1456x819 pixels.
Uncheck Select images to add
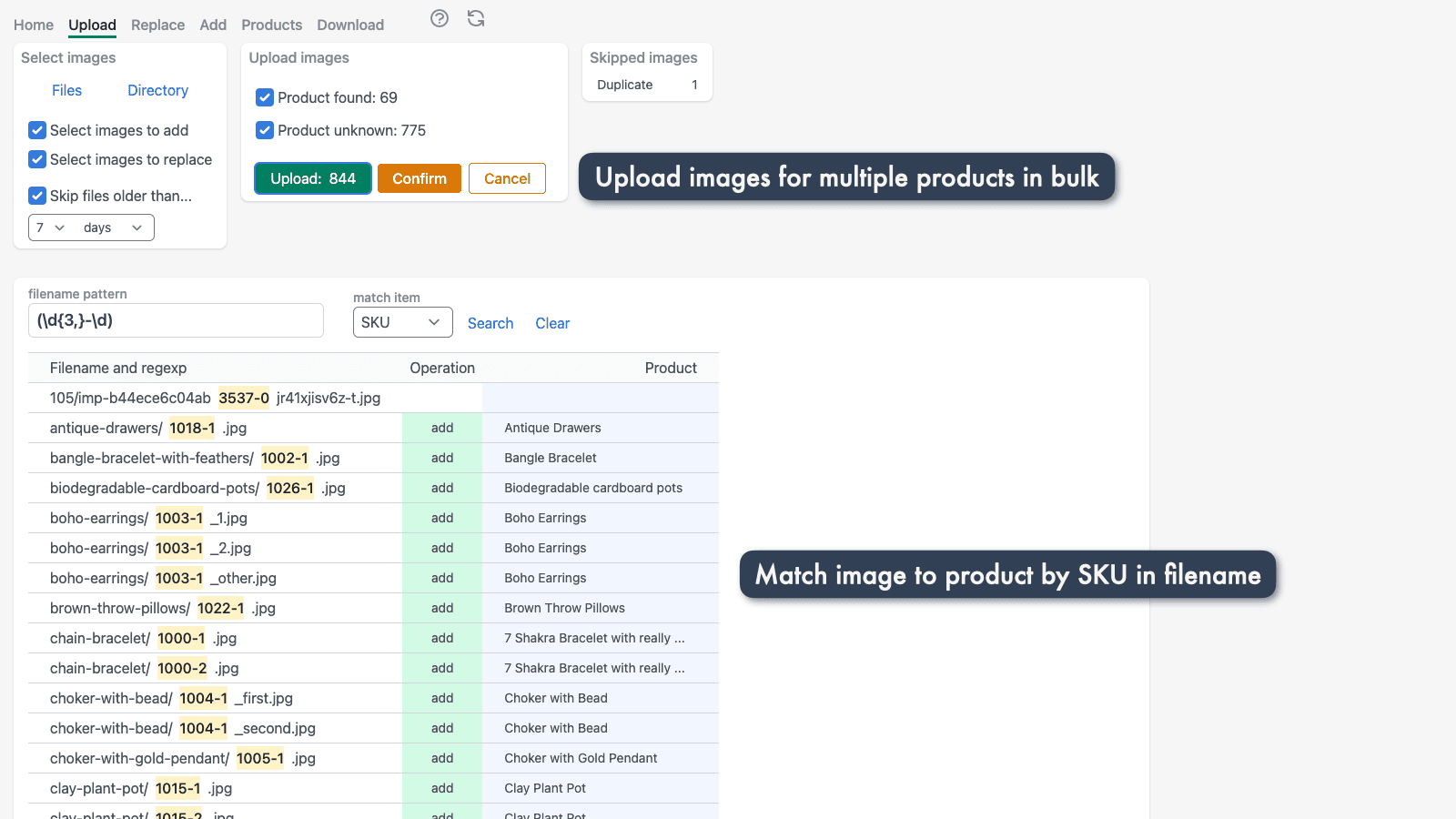(37, 130)
